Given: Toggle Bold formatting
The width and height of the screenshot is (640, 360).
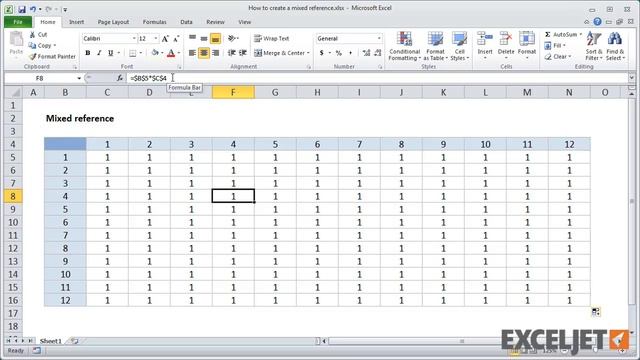Looking at the screenshot, I should pyautogui.click(x=88, y=53).
